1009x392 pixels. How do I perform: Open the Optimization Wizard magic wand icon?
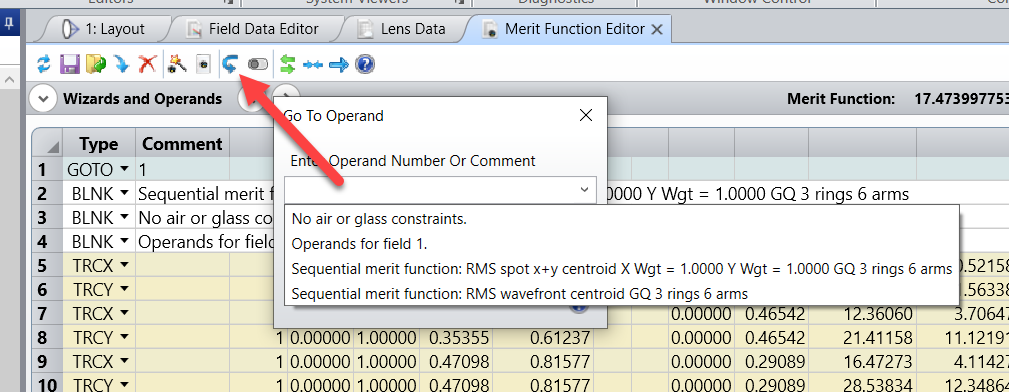point(177,64)
